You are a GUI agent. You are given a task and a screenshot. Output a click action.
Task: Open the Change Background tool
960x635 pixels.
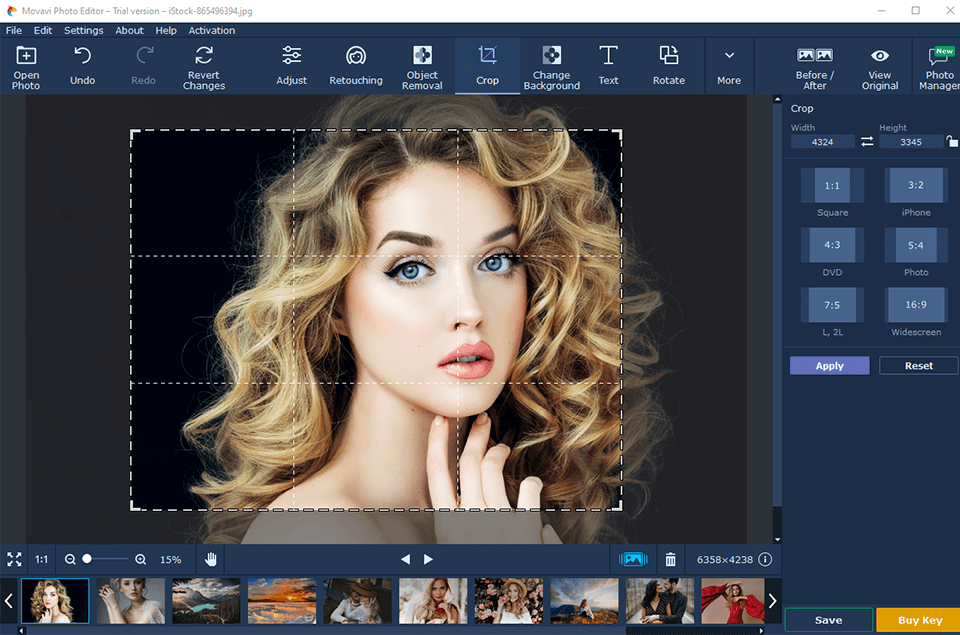[x=552, y=65]
